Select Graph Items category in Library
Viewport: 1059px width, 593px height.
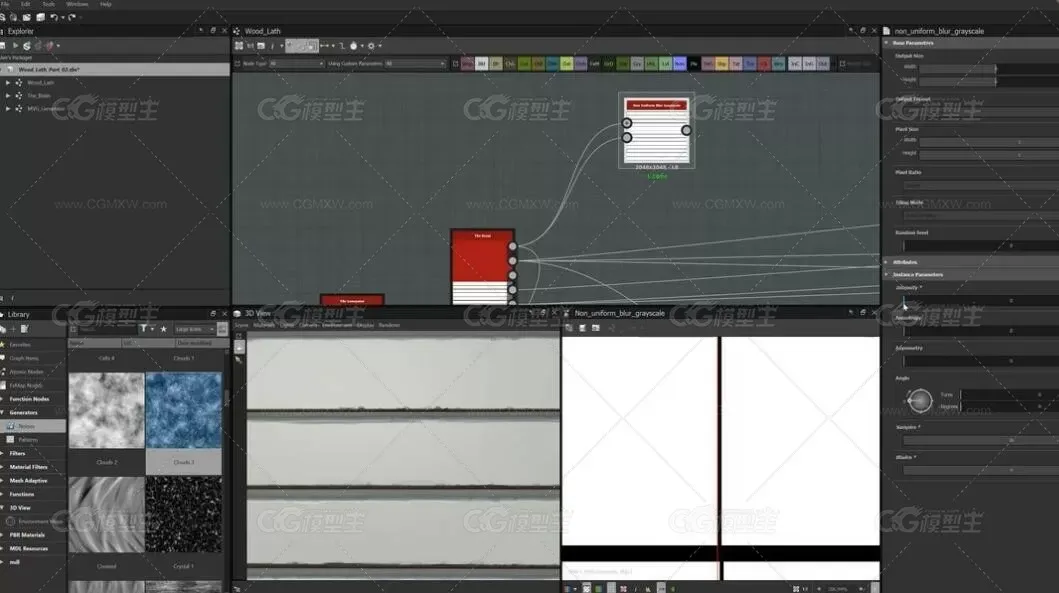[x=24, y=358]
